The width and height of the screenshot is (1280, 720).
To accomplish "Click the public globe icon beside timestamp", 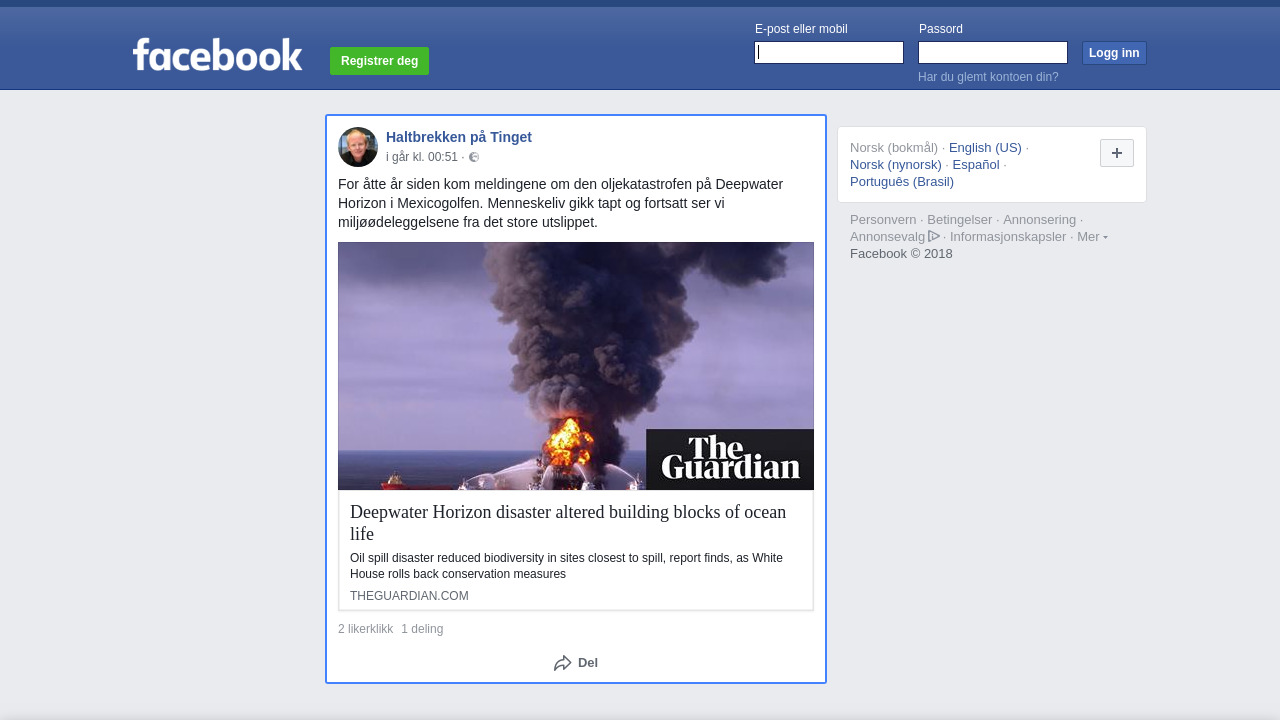I will [x=474, y=157].
